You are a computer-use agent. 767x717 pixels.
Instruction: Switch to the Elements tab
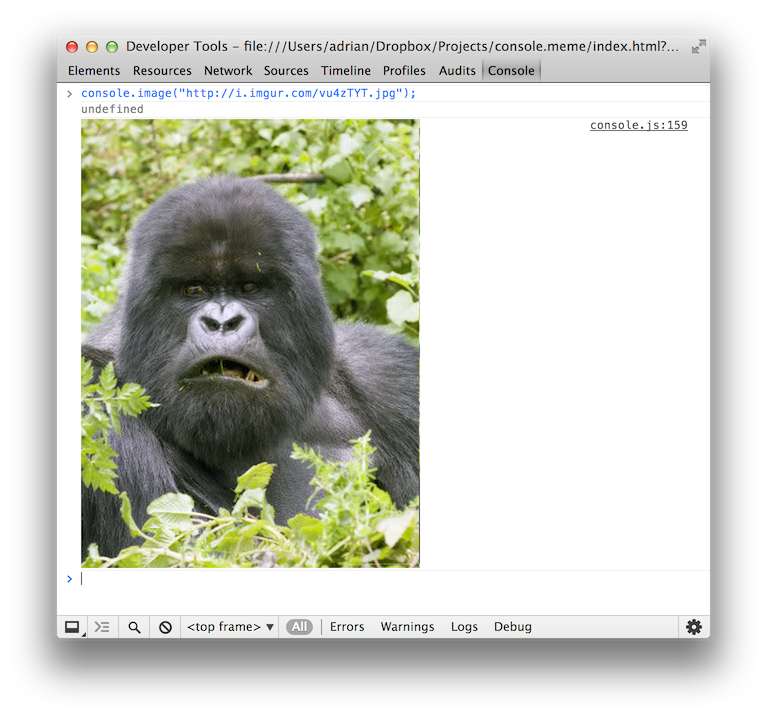94,71
